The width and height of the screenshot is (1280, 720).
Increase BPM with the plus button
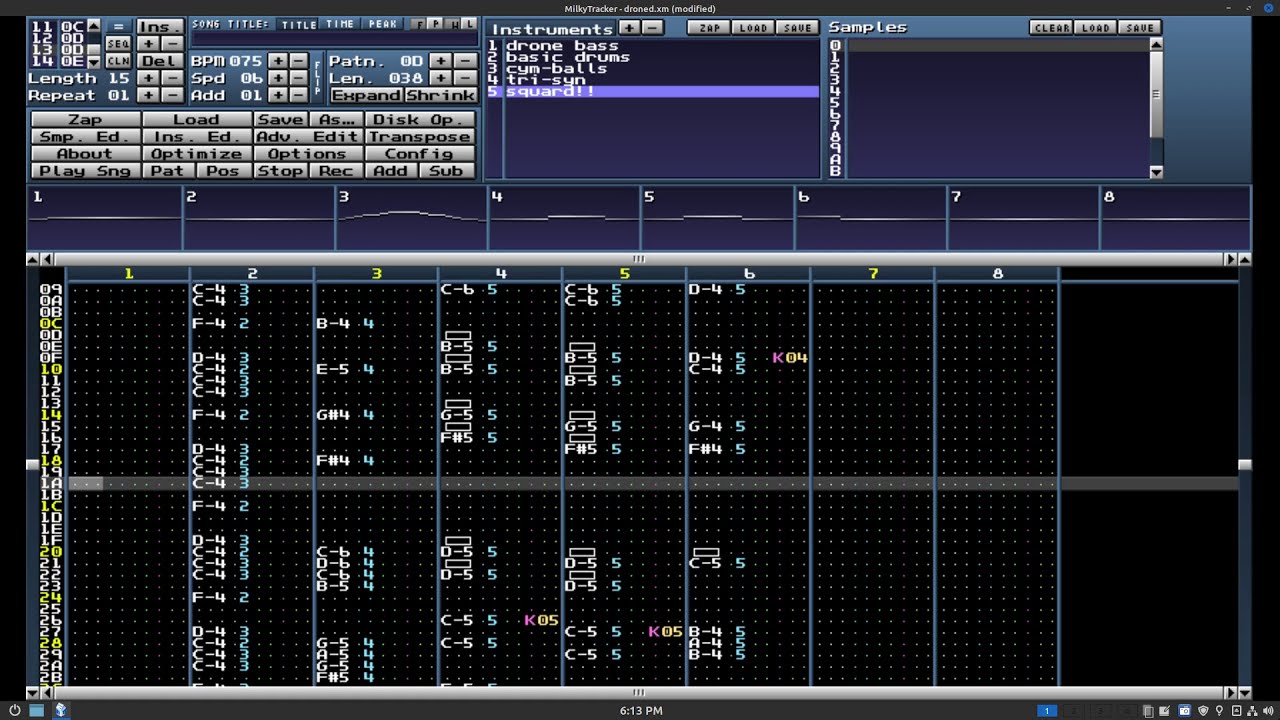277,61
